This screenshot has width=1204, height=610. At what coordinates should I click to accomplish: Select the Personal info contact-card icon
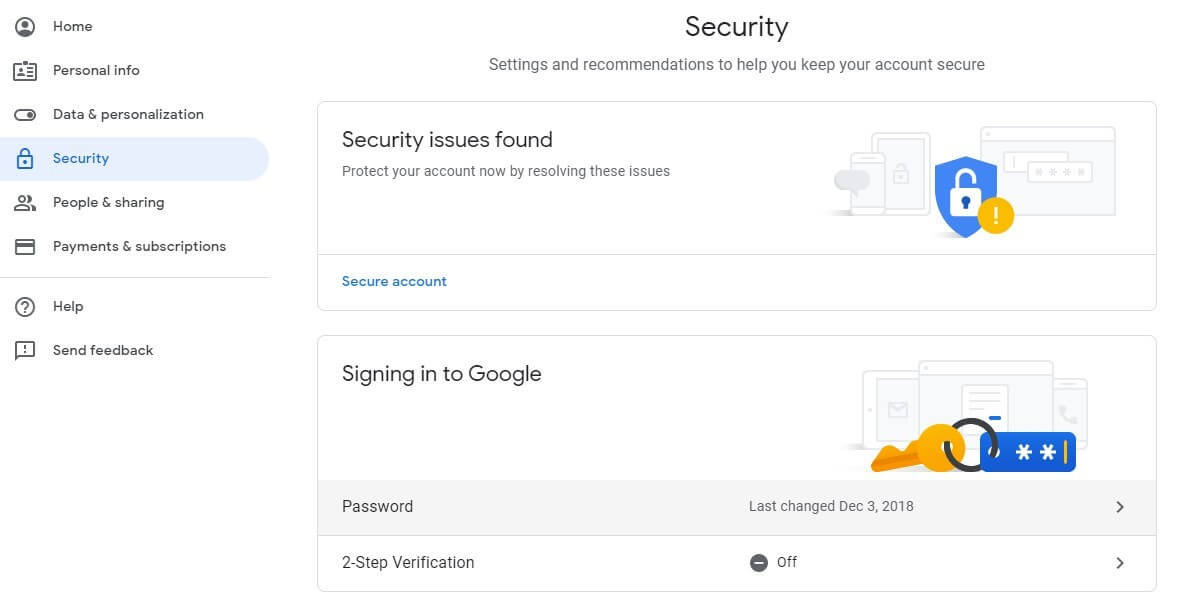(x=25, y=70)
